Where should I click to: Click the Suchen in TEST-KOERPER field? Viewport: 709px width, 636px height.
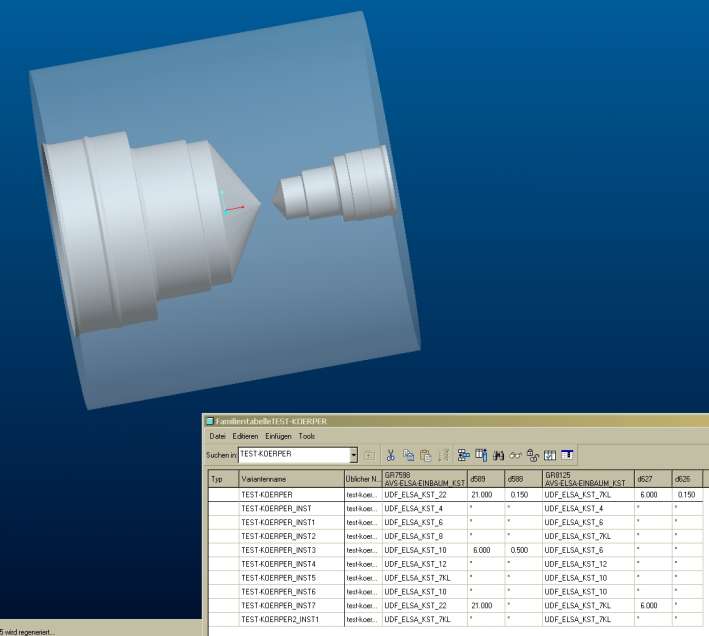point(294,455)
